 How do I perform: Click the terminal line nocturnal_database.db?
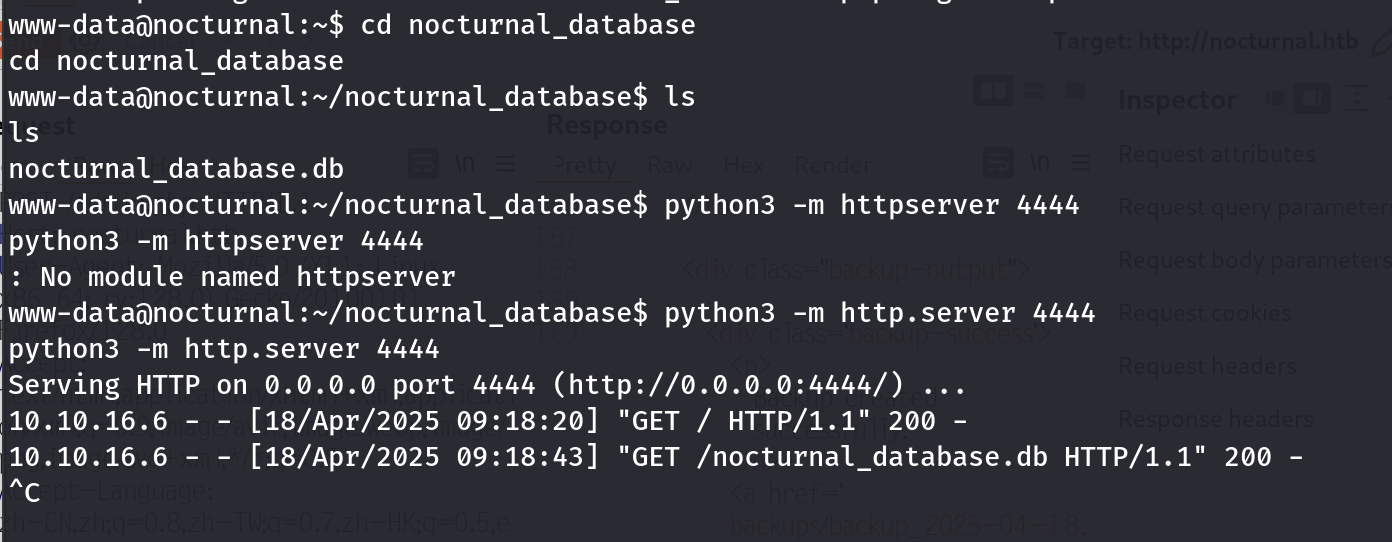click(176, 169)
